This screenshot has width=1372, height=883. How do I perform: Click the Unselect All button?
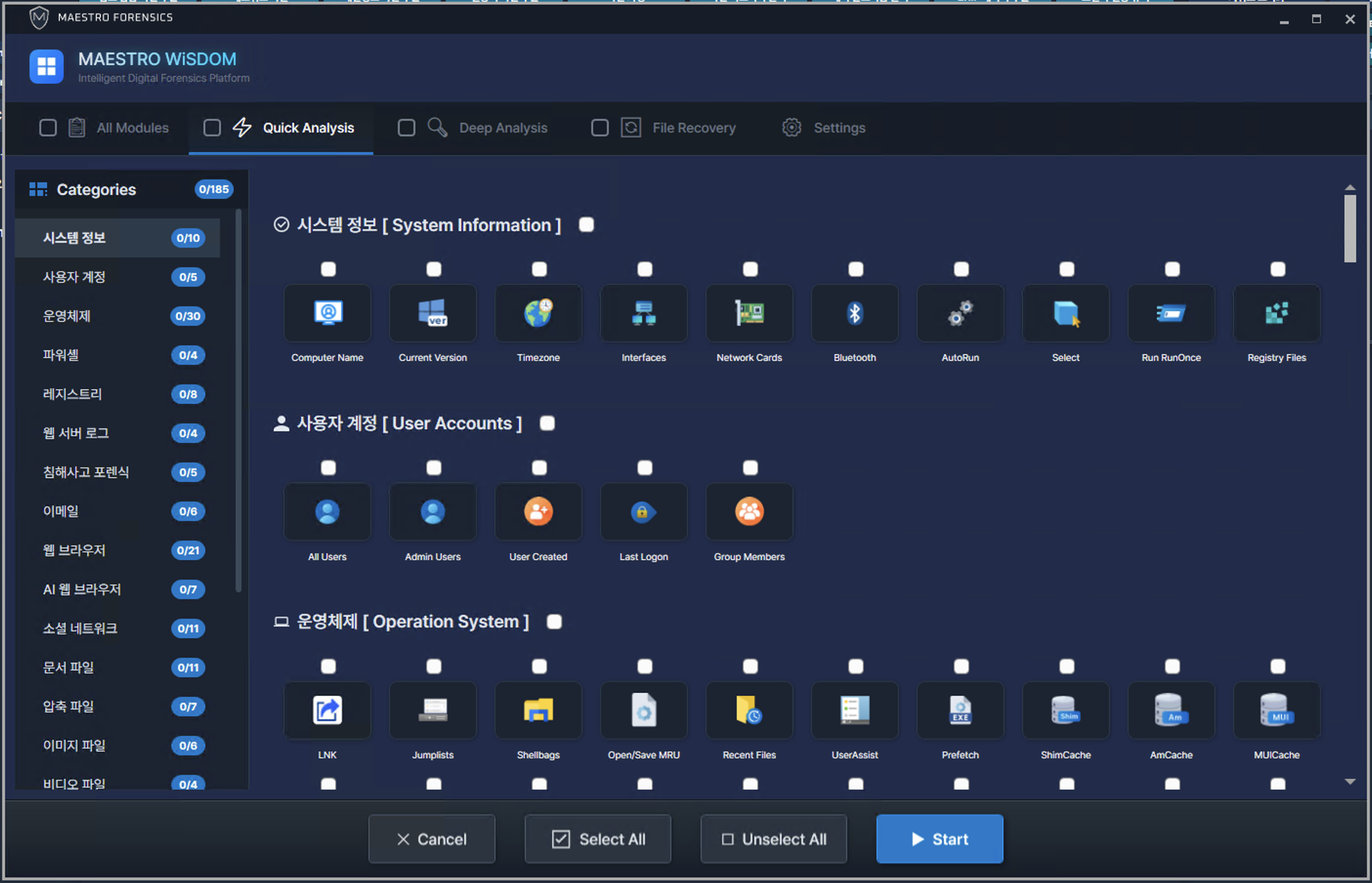[x=773, y=839]
